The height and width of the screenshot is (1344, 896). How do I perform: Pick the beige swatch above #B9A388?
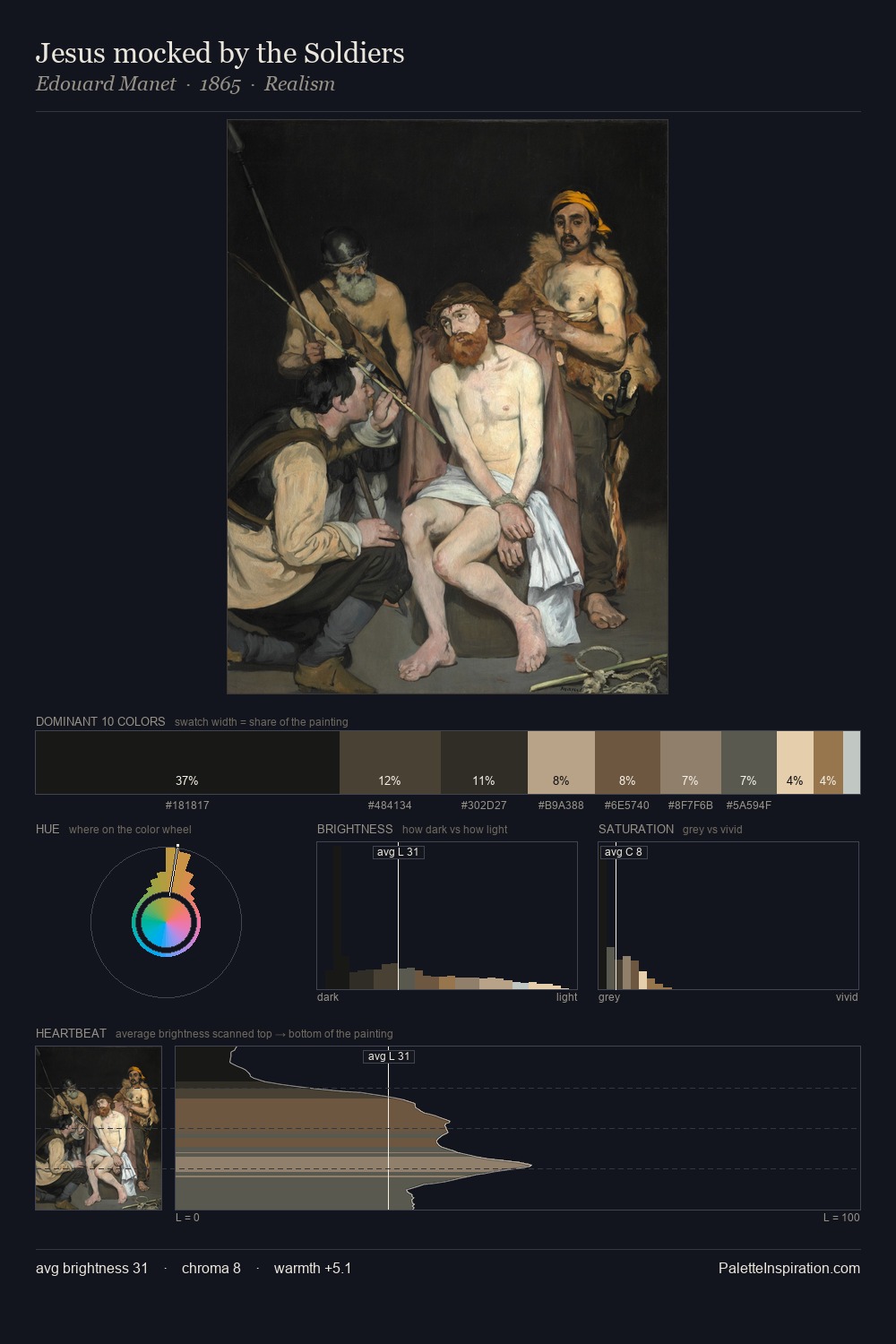561,762
